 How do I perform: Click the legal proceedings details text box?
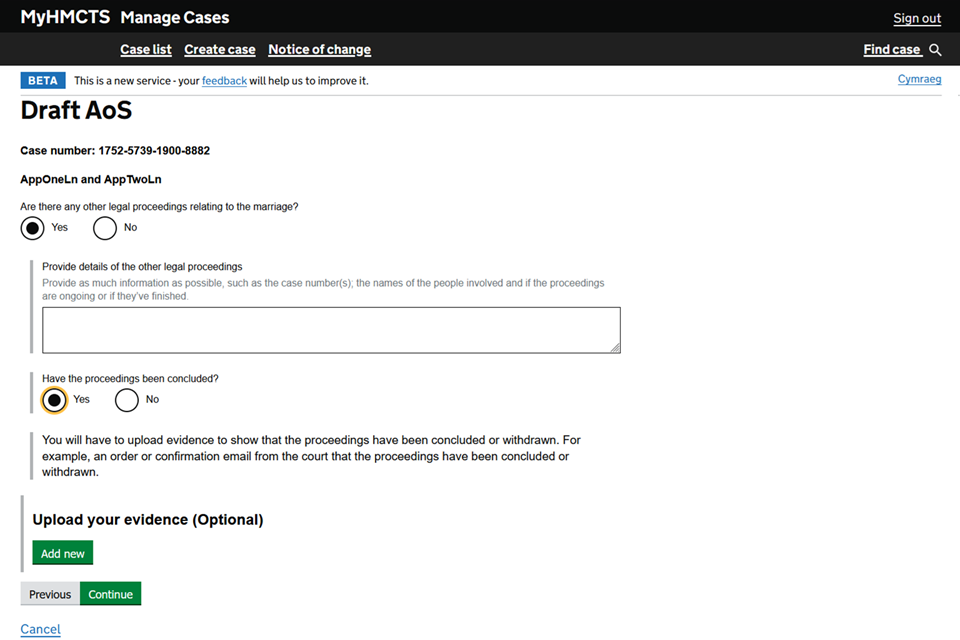[330, 329]
